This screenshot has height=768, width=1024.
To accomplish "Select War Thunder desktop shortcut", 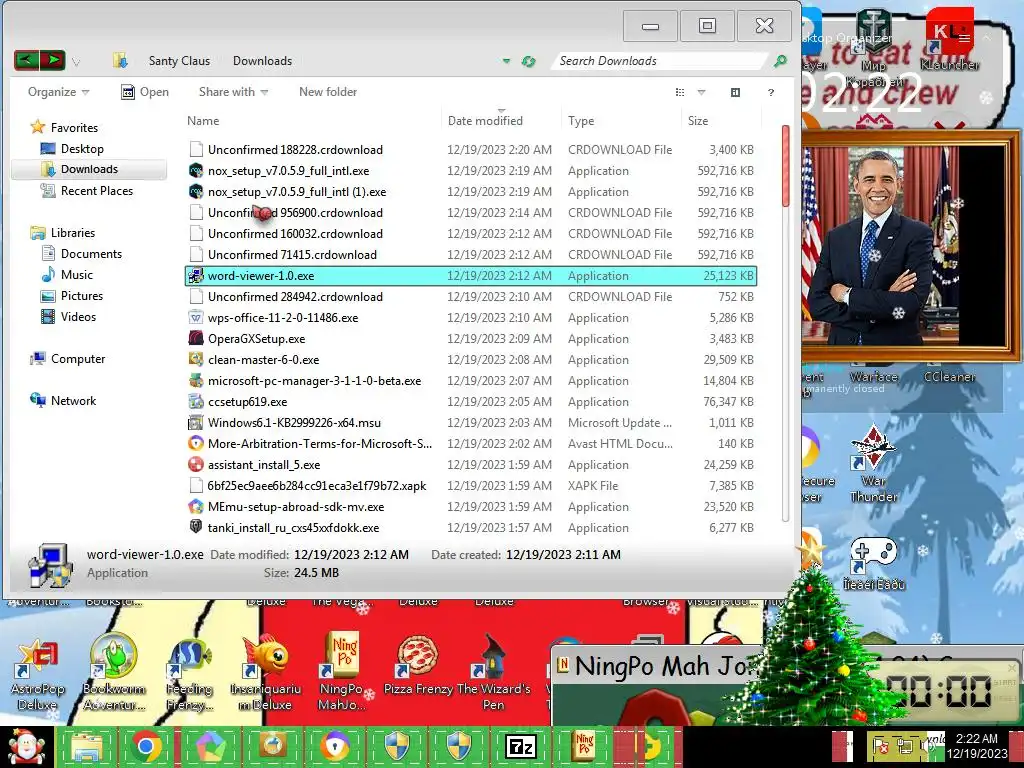I will 874,464.
